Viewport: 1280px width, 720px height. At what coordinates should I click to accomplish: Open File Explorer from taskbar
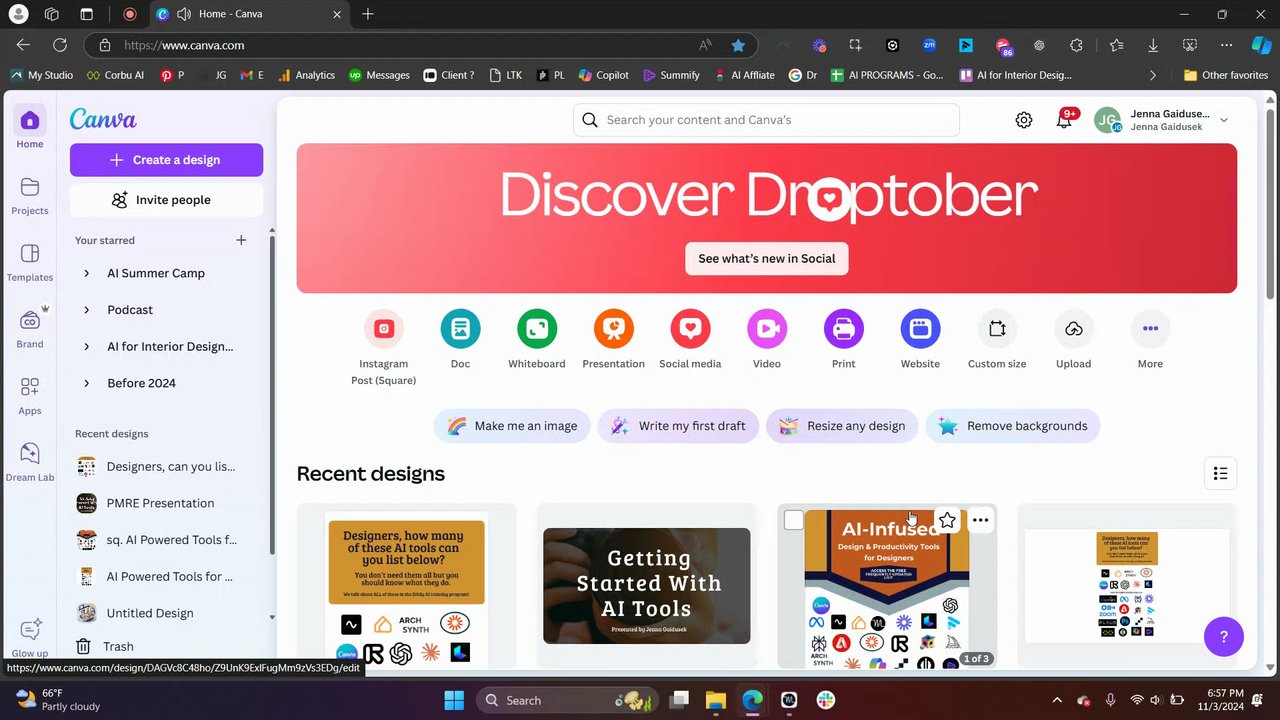(715, 700)
